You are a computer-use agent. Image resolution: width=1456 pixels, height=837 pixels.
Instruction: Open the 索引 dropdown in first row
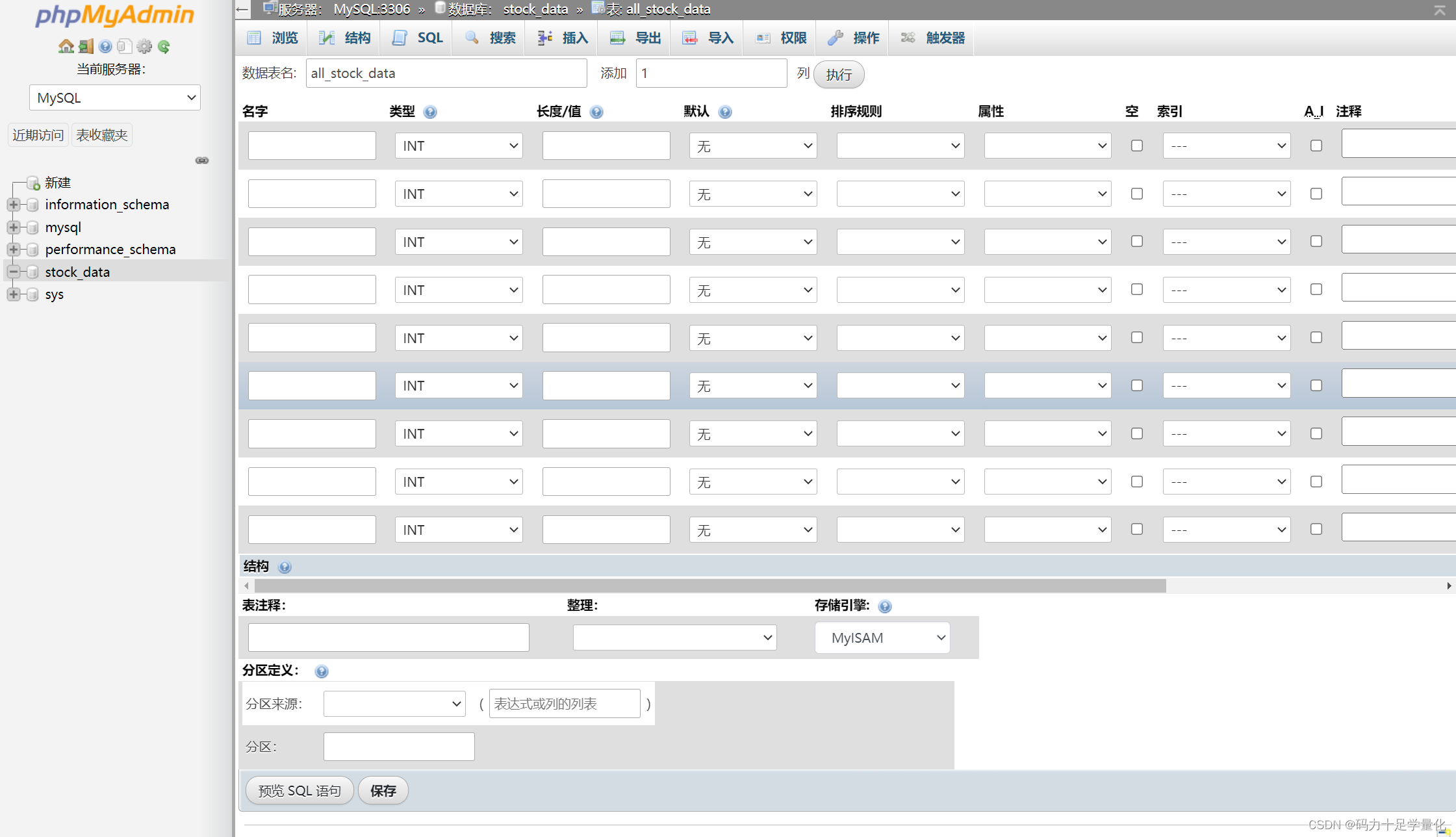tap(1227, 146)
